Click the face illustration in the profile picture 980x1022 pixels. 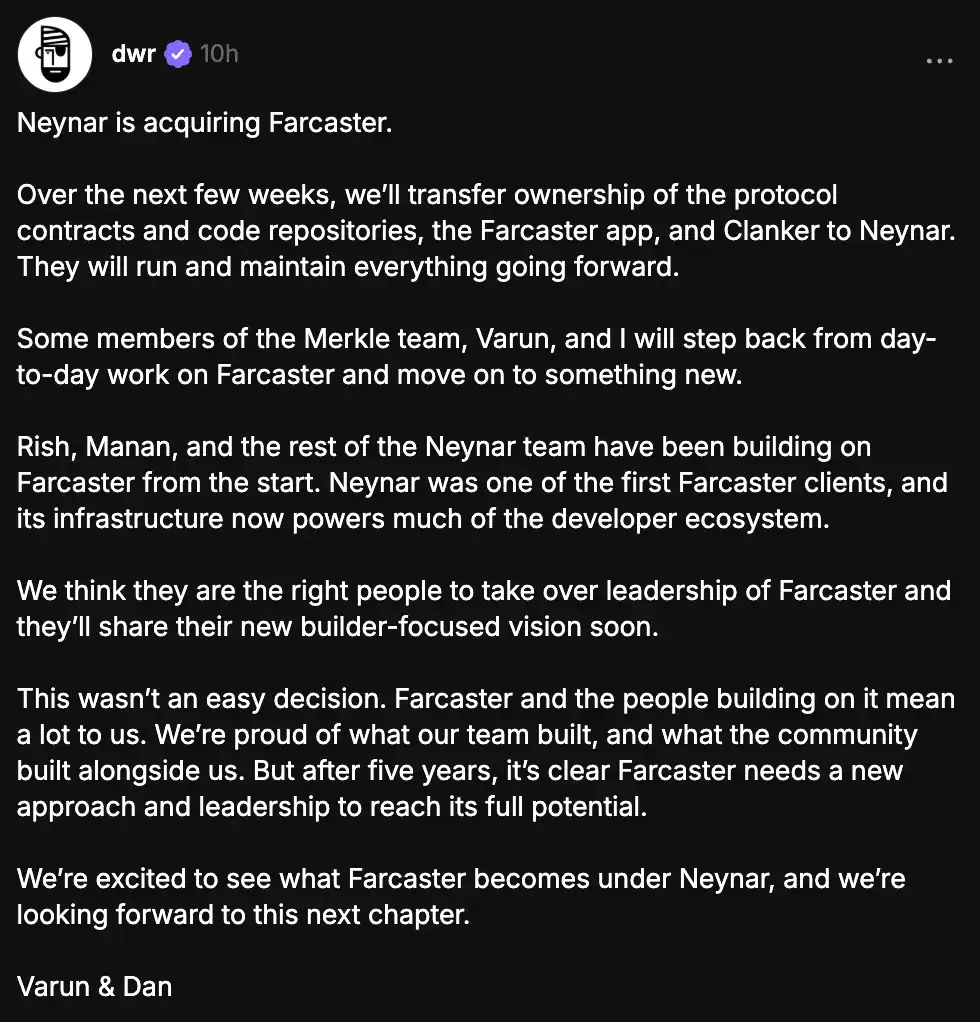55,54
